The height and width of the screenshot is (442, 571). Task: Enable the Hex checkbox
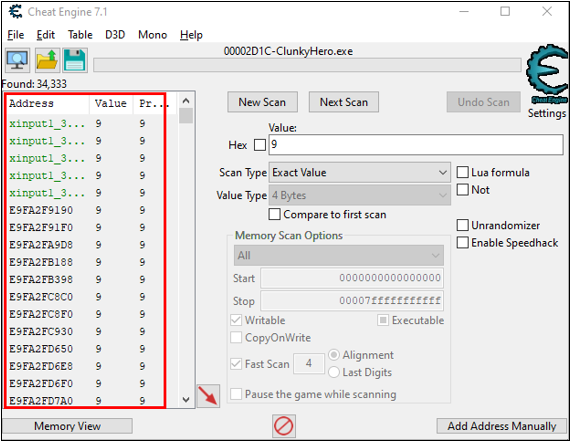click(x=260, y=145)
